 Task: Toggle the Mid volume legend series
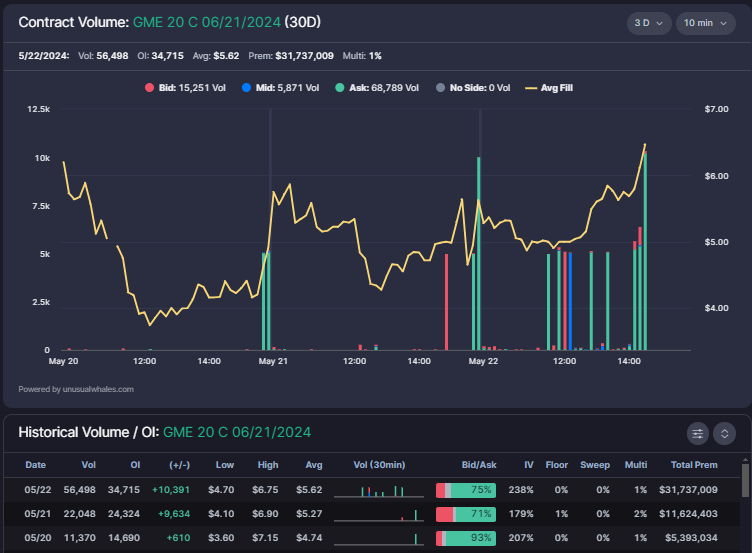pyautogui.click(x=281, y=88)
